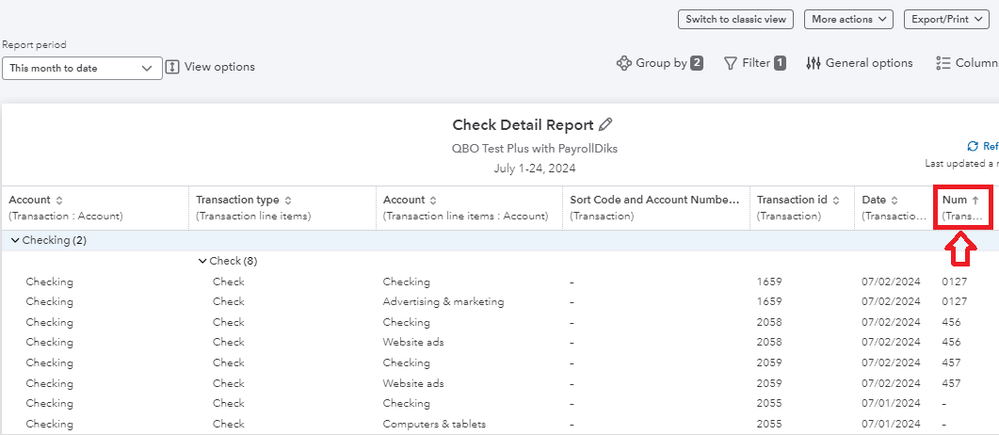Click the Sort Code and Account Number header
The image size is (999, 435).
(x=655, y=200)
